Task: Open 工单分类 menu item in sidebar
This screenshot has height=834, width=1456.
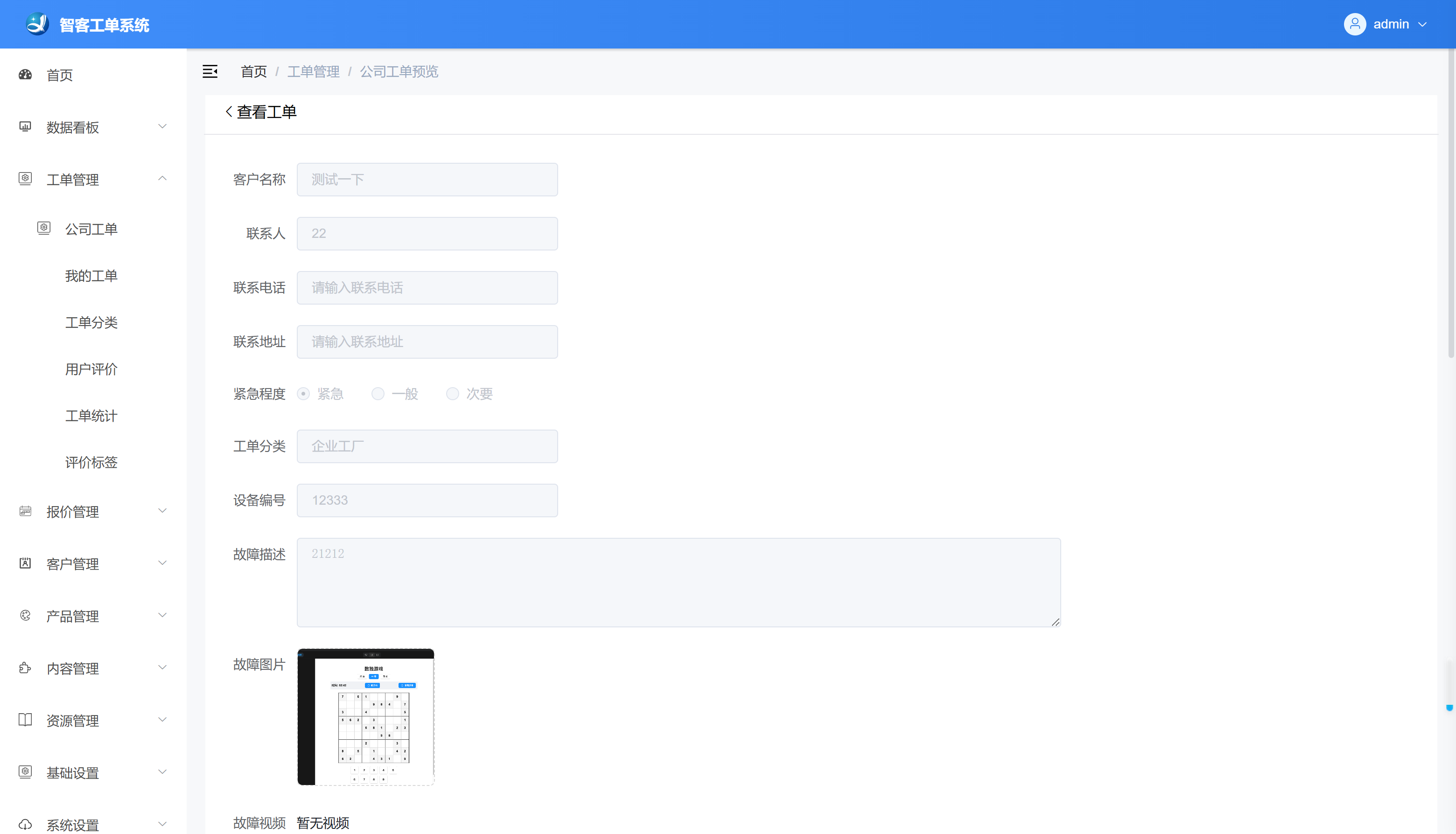Action: pos(91,322)
